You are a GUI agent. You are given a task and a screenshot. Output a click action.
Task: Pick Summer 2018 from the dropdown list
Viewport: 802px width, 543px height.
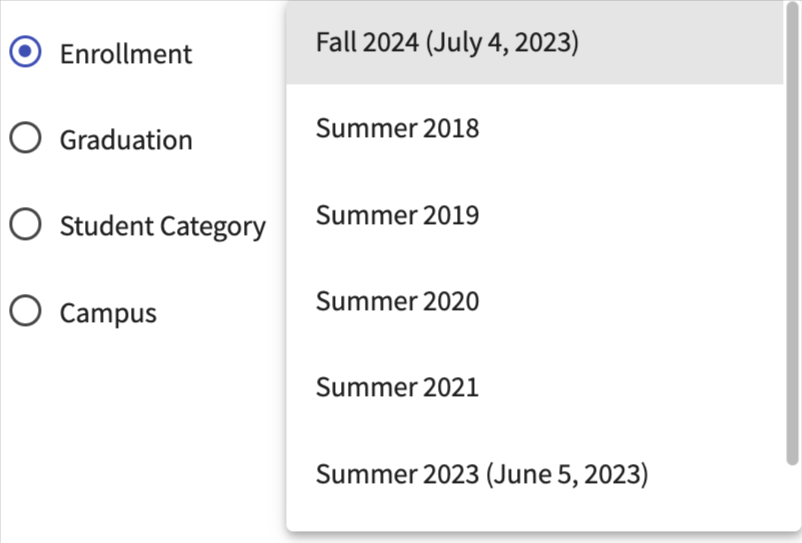click(397, 129)
